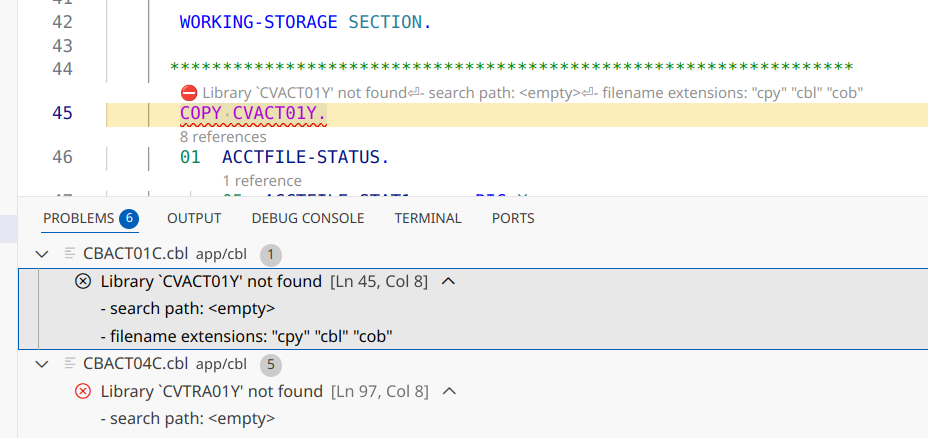928x438 pixels.
Task: Click the error icon beside CVTRA01Y problem
Action: pyautogui.click(x=84, y=391)
